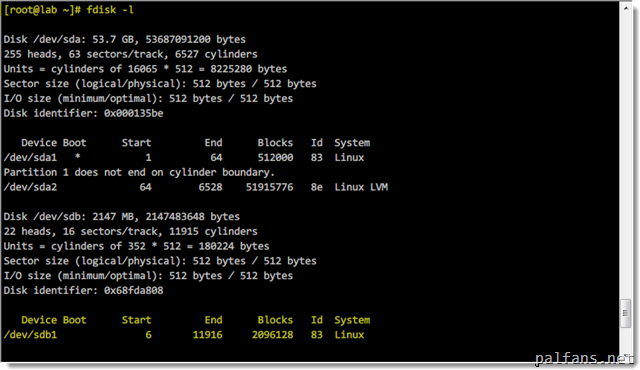Click the 'fdisk -l' command text
Screen dimensions: 640x370
coord(110,10)
